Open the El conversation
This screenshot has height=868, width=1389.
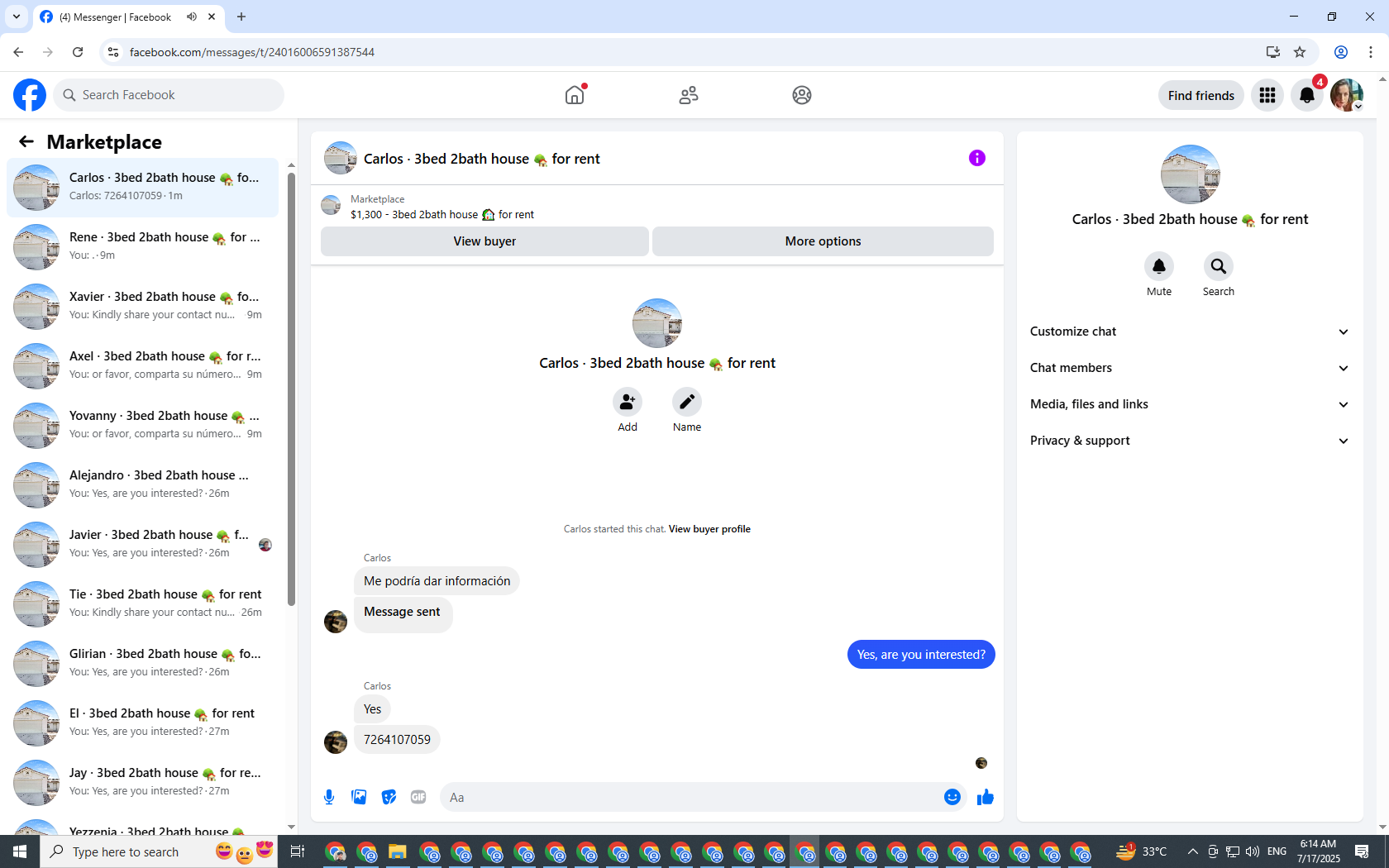[x=142, y=723]
